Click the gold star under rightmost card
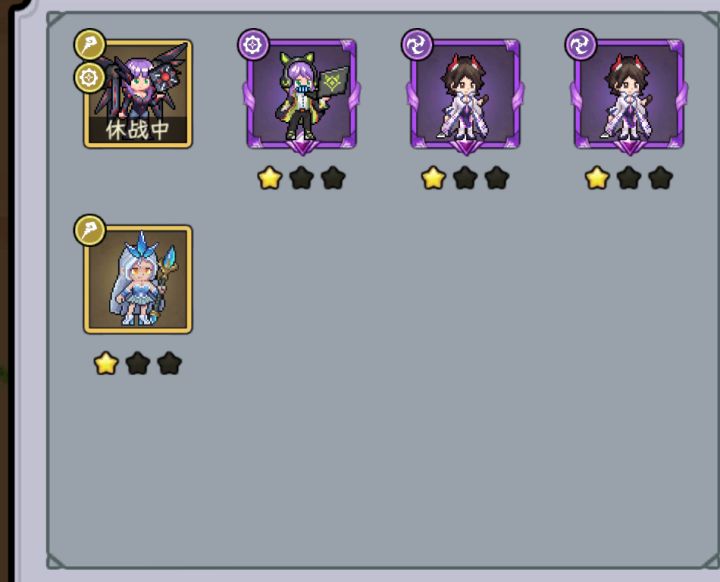720x582 pixels. coord(597,178)
